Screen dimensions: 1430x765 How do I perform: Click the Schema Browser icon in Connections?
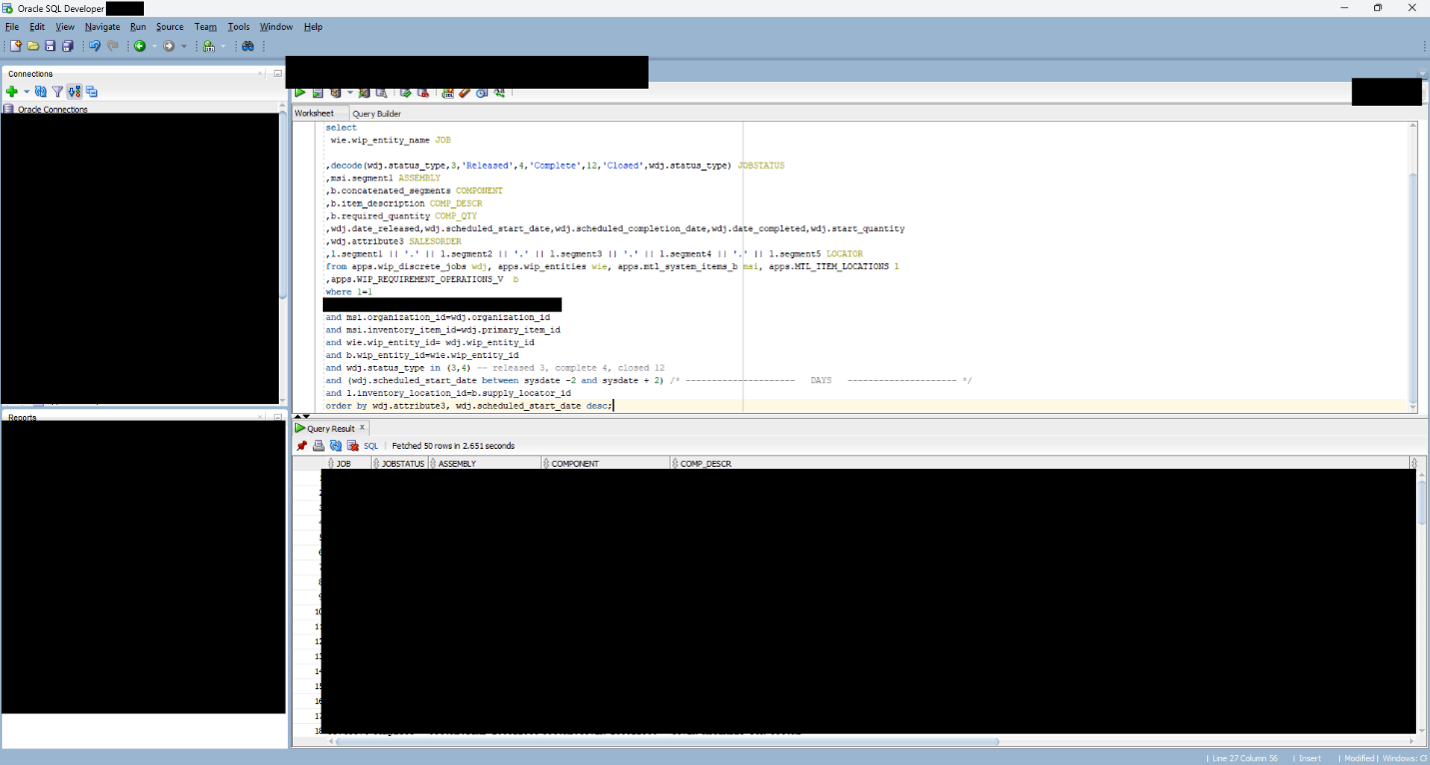click(75, 91)
